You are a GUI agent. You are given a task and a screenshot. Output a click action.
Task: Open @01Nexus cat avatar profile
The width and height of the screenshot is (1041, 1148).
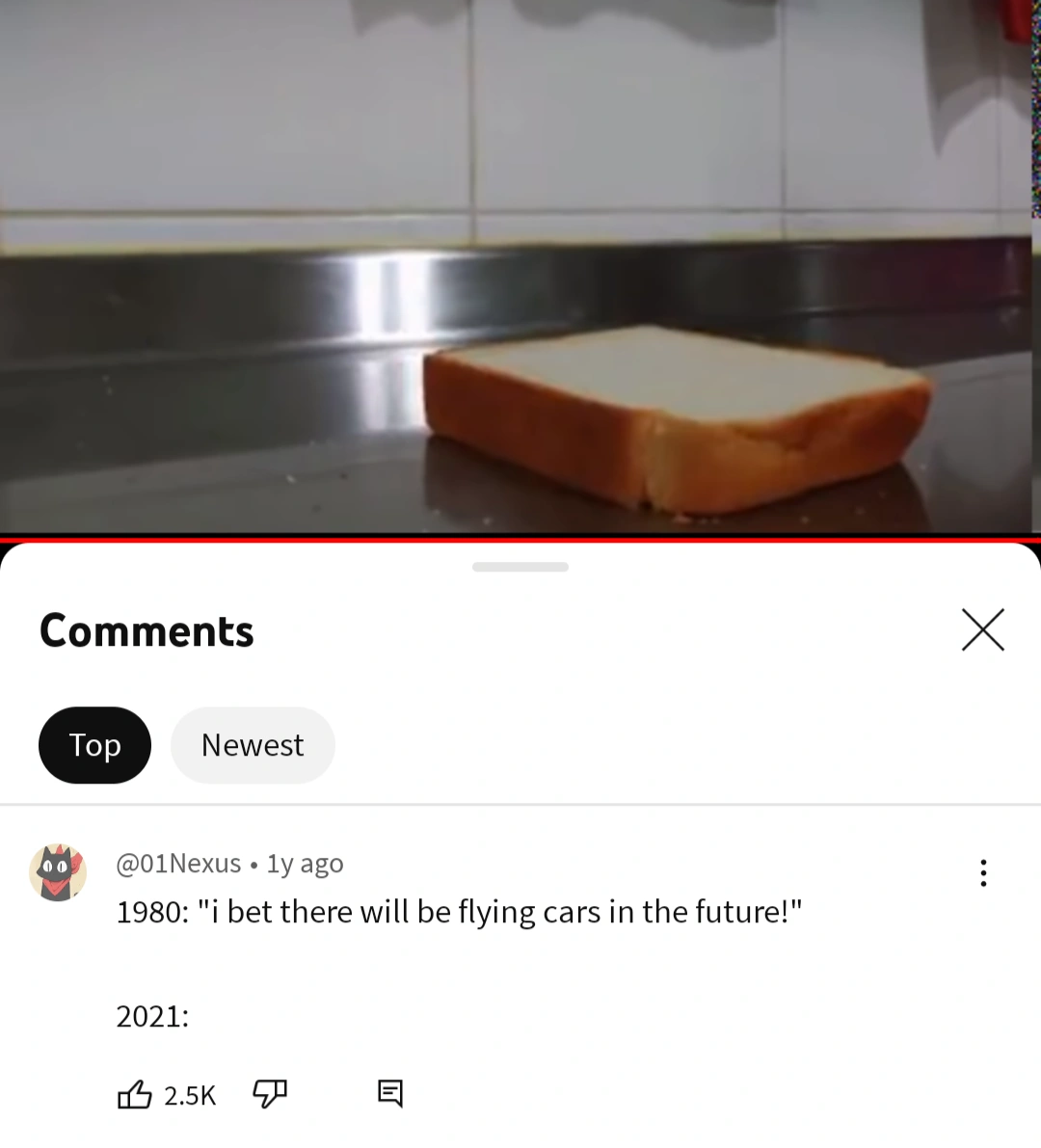(58, 872)
